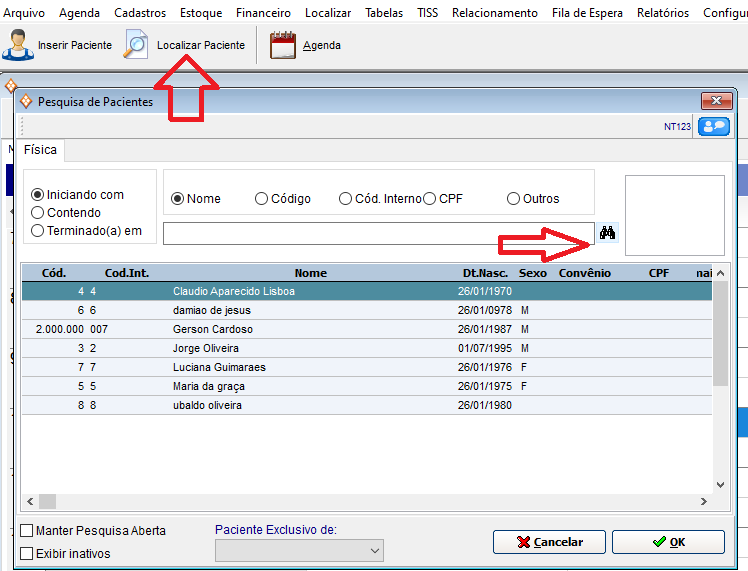The width and height of the screenshot is (748, 571).
Task: Click the binoculars search icon
Action: pyautogui.click(x=608, y=233)
